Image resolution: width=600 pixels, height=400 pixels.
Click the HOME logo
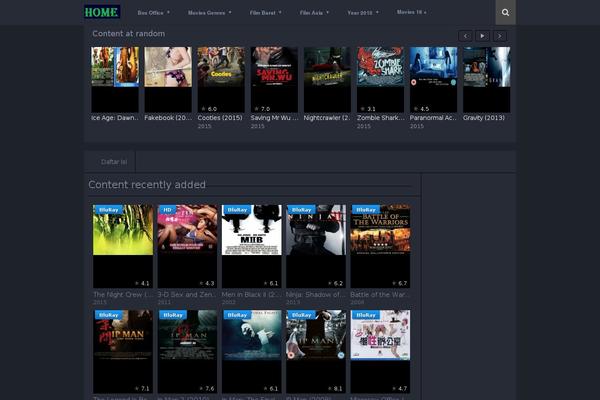102,12
